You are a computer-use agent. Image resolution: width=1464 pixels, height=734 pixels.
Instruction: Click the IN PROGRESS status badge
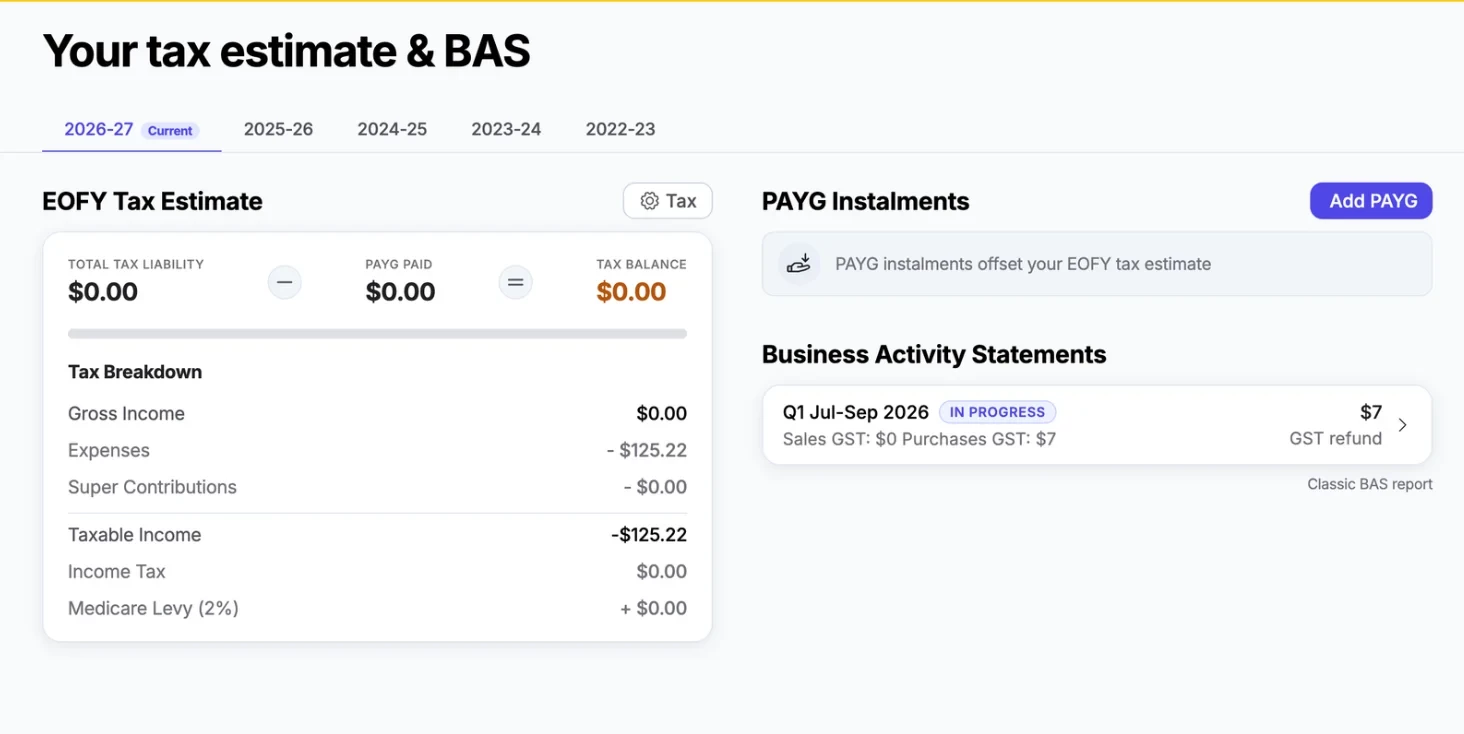(x=997, y=412)
